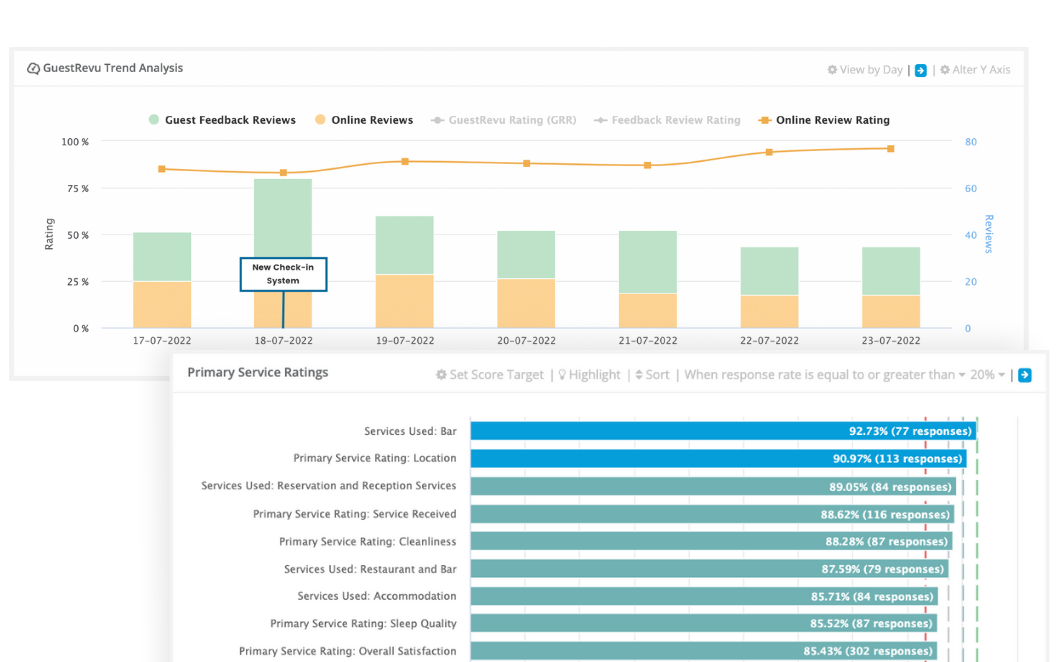Click the green bar segment for 18-07-2022
Viewport: 1058px width, 662px height.
pyautogui.click(x=283, y=218)
